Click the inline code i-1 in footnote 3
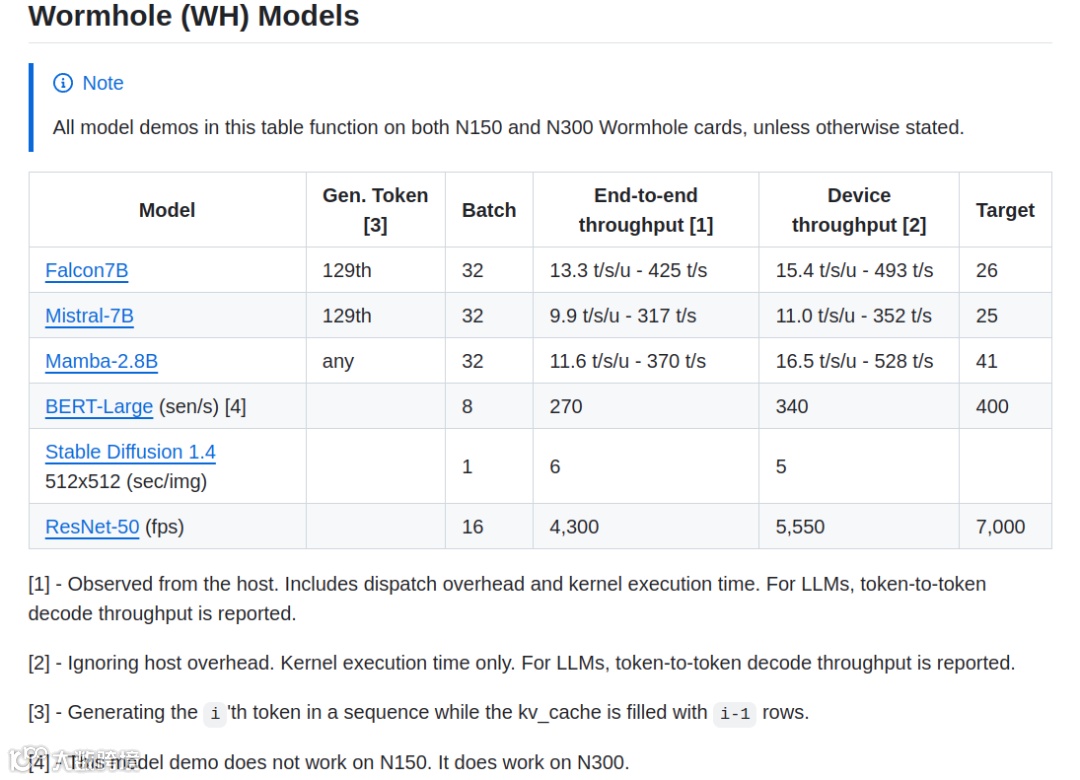 click(735, 713)
